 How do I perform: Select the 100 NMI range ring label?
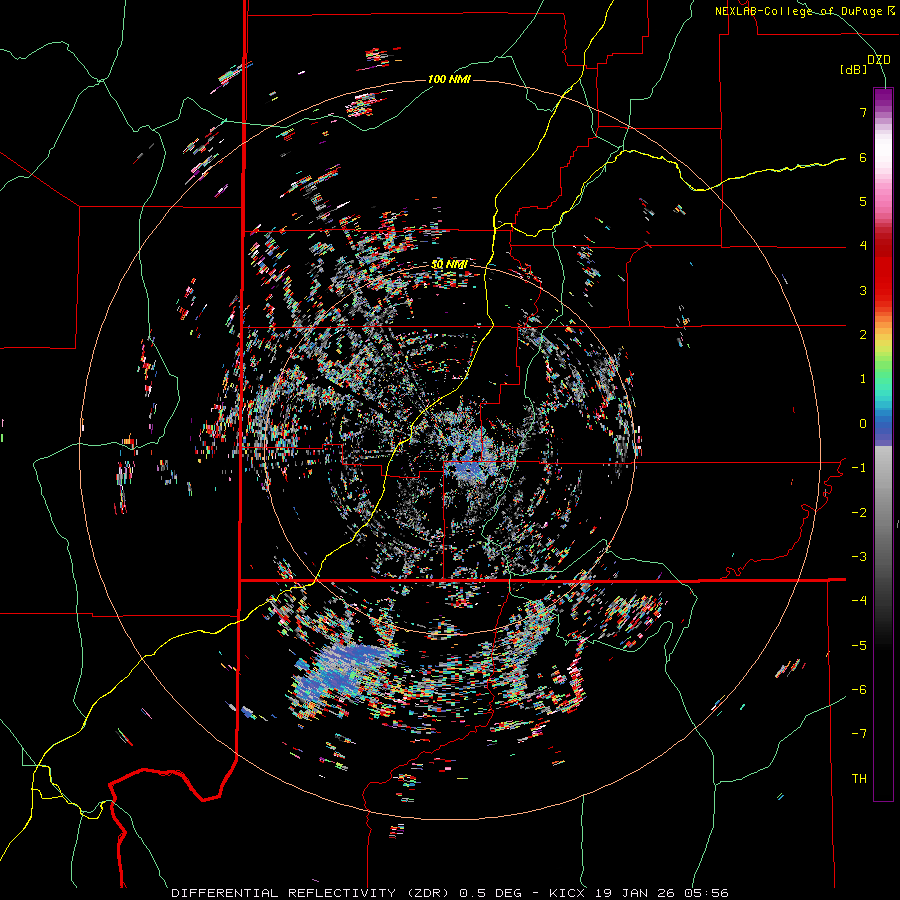click(449, 79)
